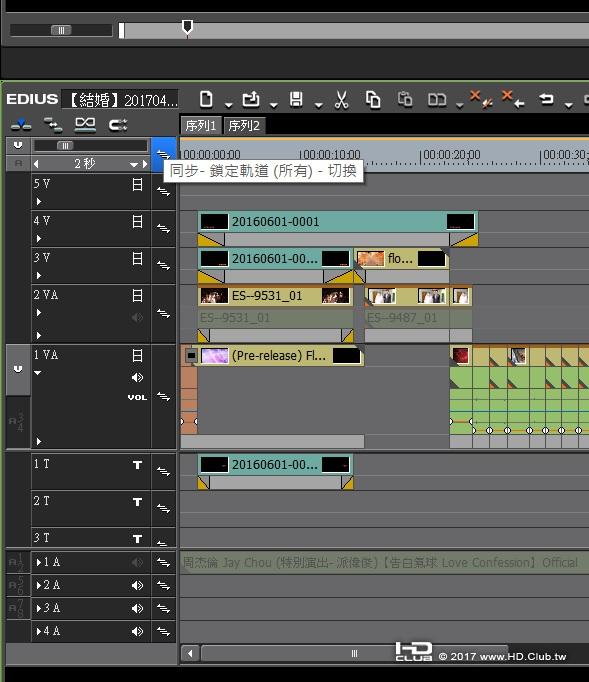Click the timeline scale slider handle
The image size is (589, 682).
(x=65, y=146)
